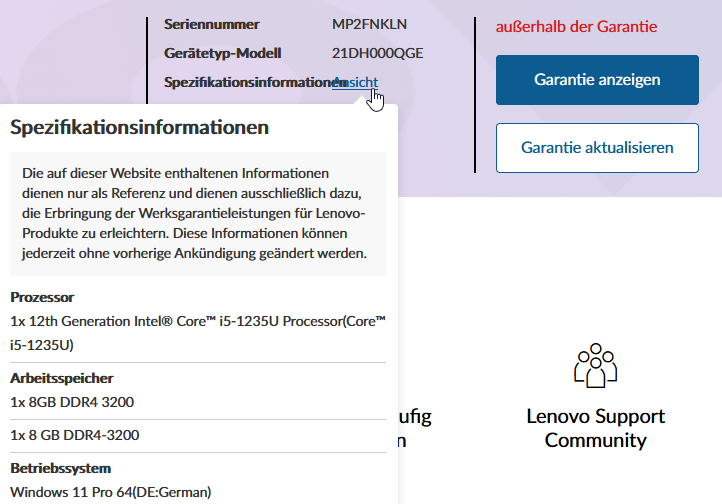Click the Lenovo Support Community people icon
This screenshot has height=504, width=722.
coord(595,365)
